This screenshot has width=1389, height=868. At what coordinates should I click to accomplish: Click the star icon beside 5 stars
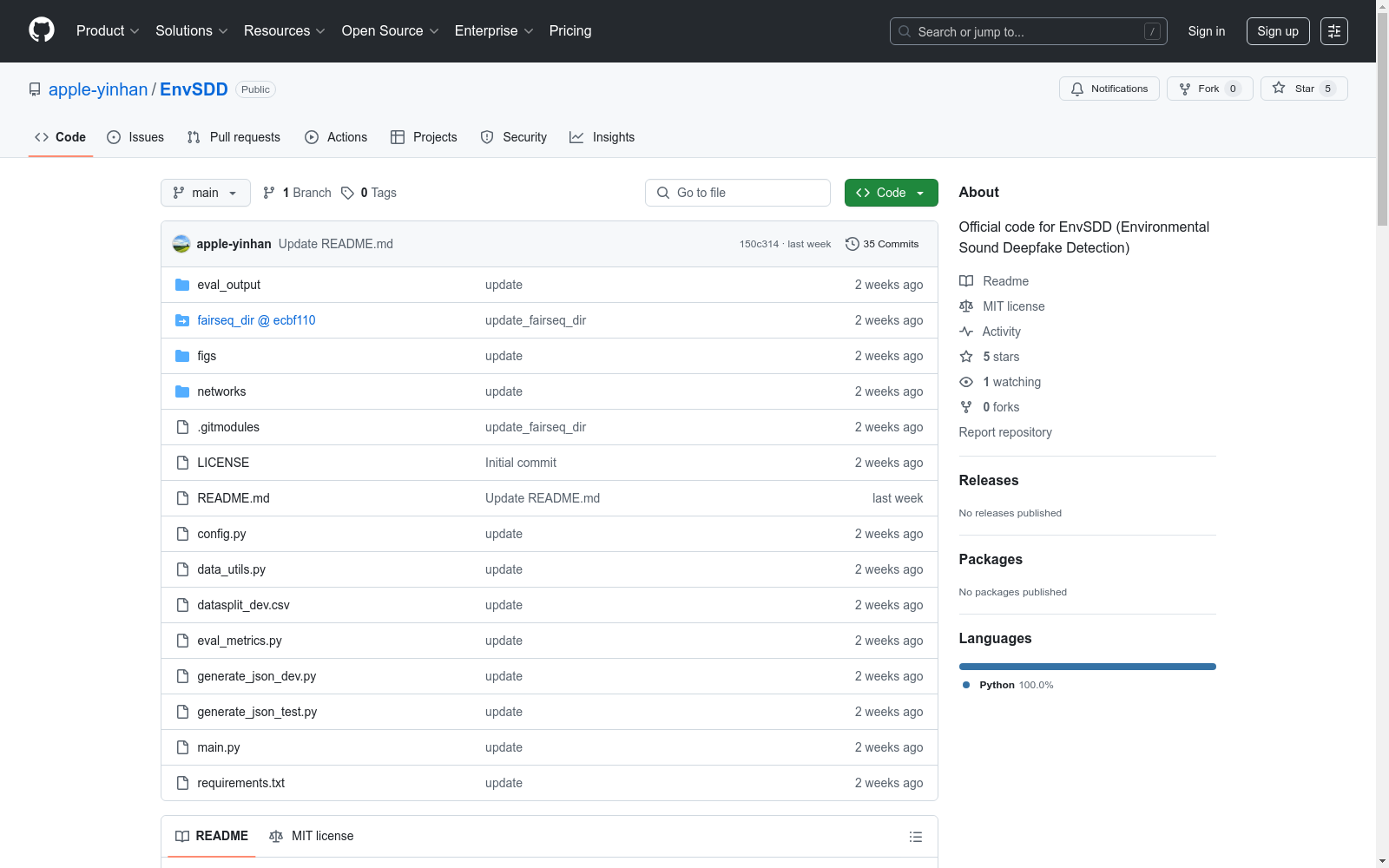[x=966, y=357]
